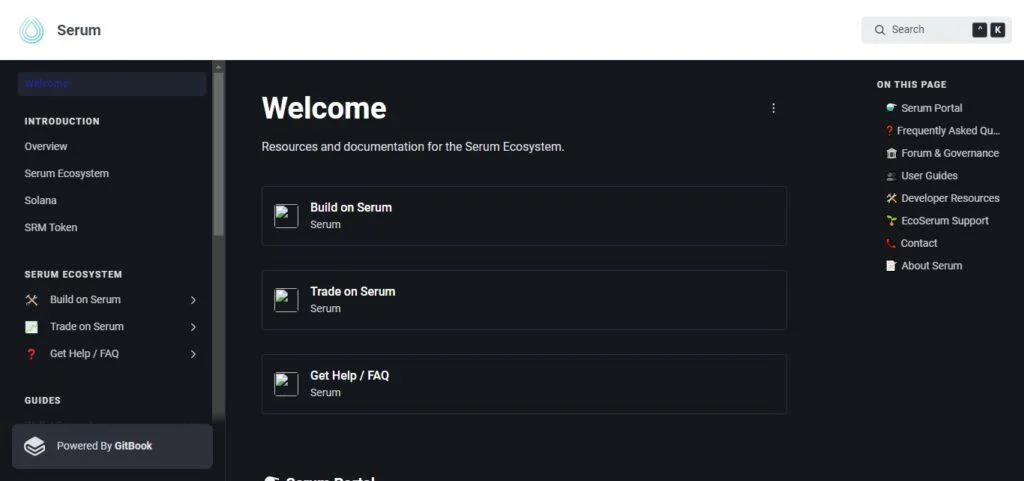
Task: Open the Get Help / FAQ card
Action: (x=524, y=384)
